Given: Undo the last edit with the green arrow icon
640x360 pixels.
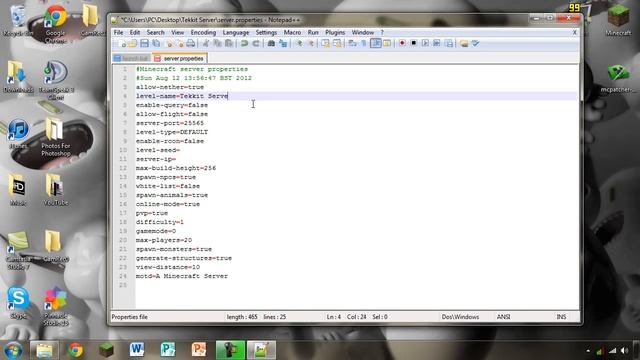Looking at the screenshot, I should (x=244, y=43).
